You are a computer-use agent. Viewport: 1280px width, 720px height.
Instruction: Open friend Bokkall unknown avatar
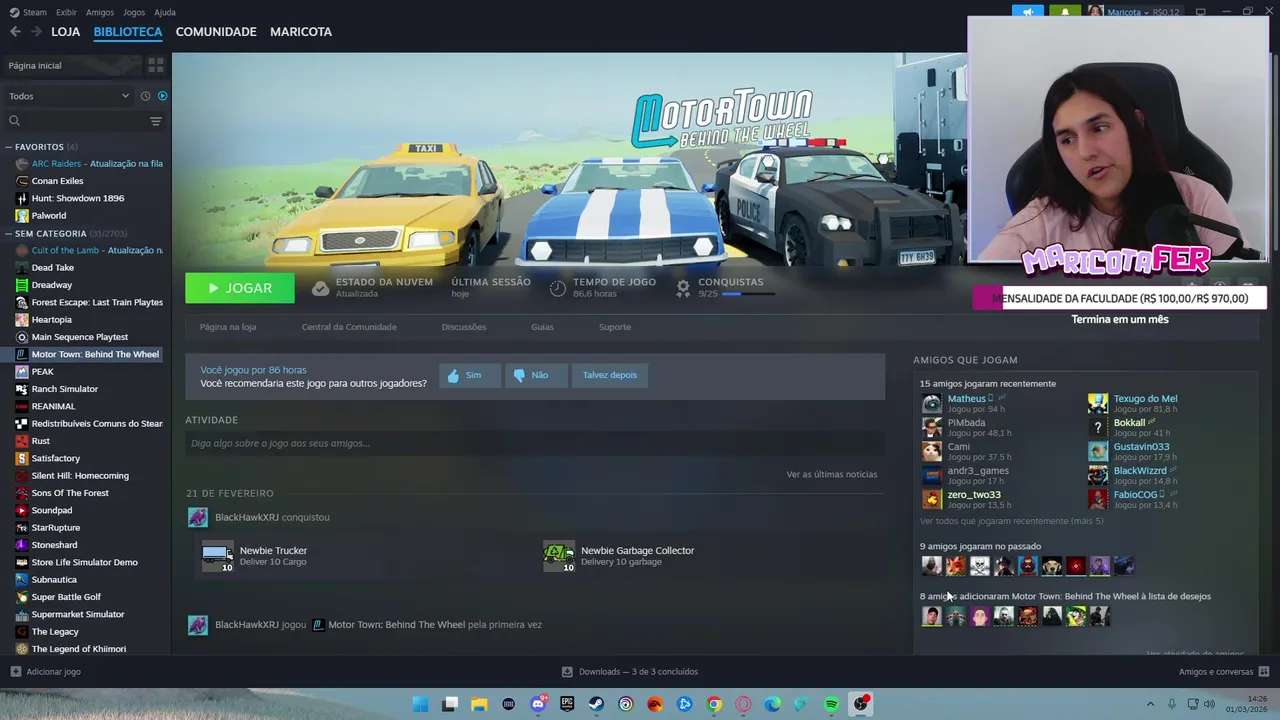coord(1098,428)
